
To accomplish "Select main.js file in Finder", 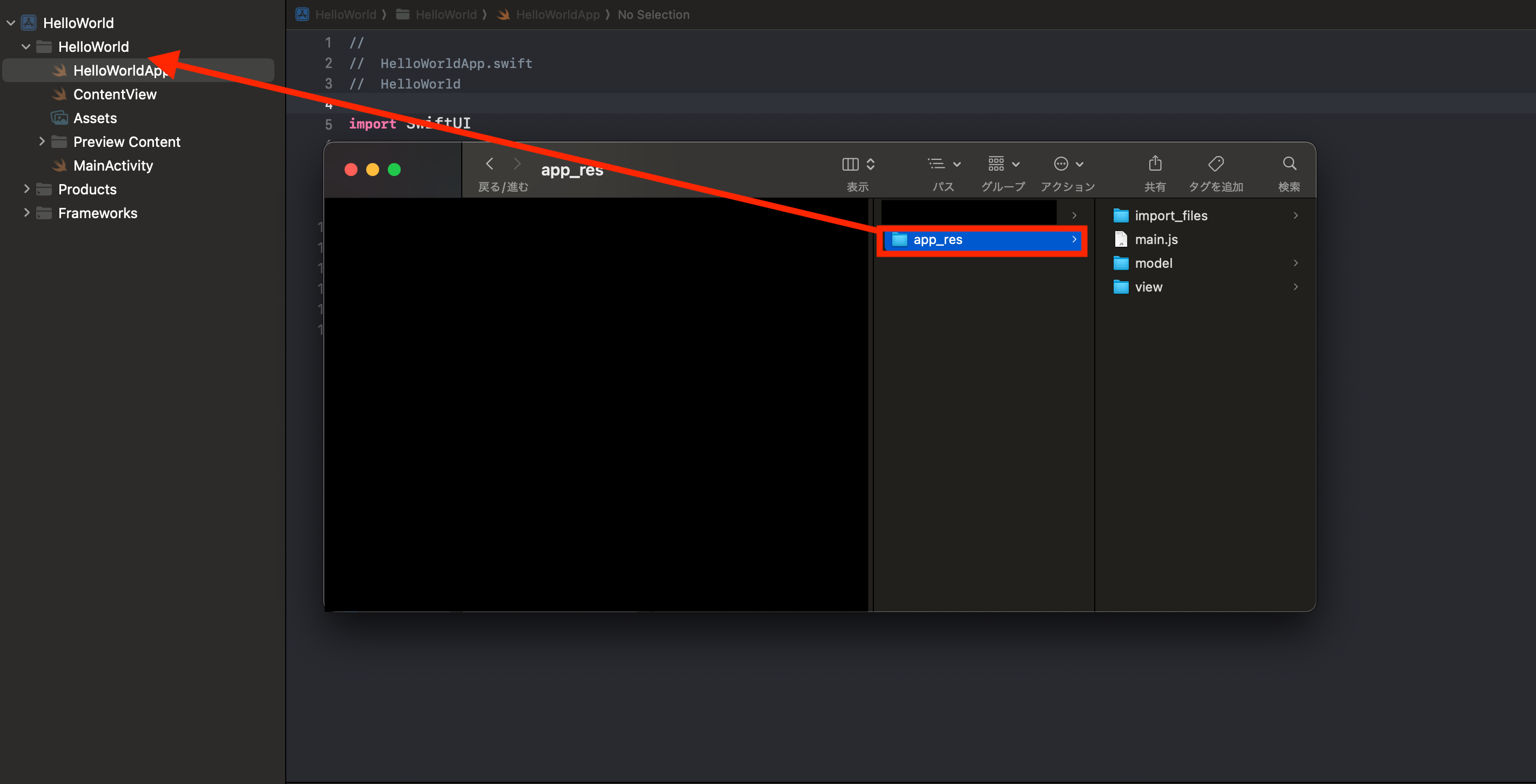I will (1156, 240).
